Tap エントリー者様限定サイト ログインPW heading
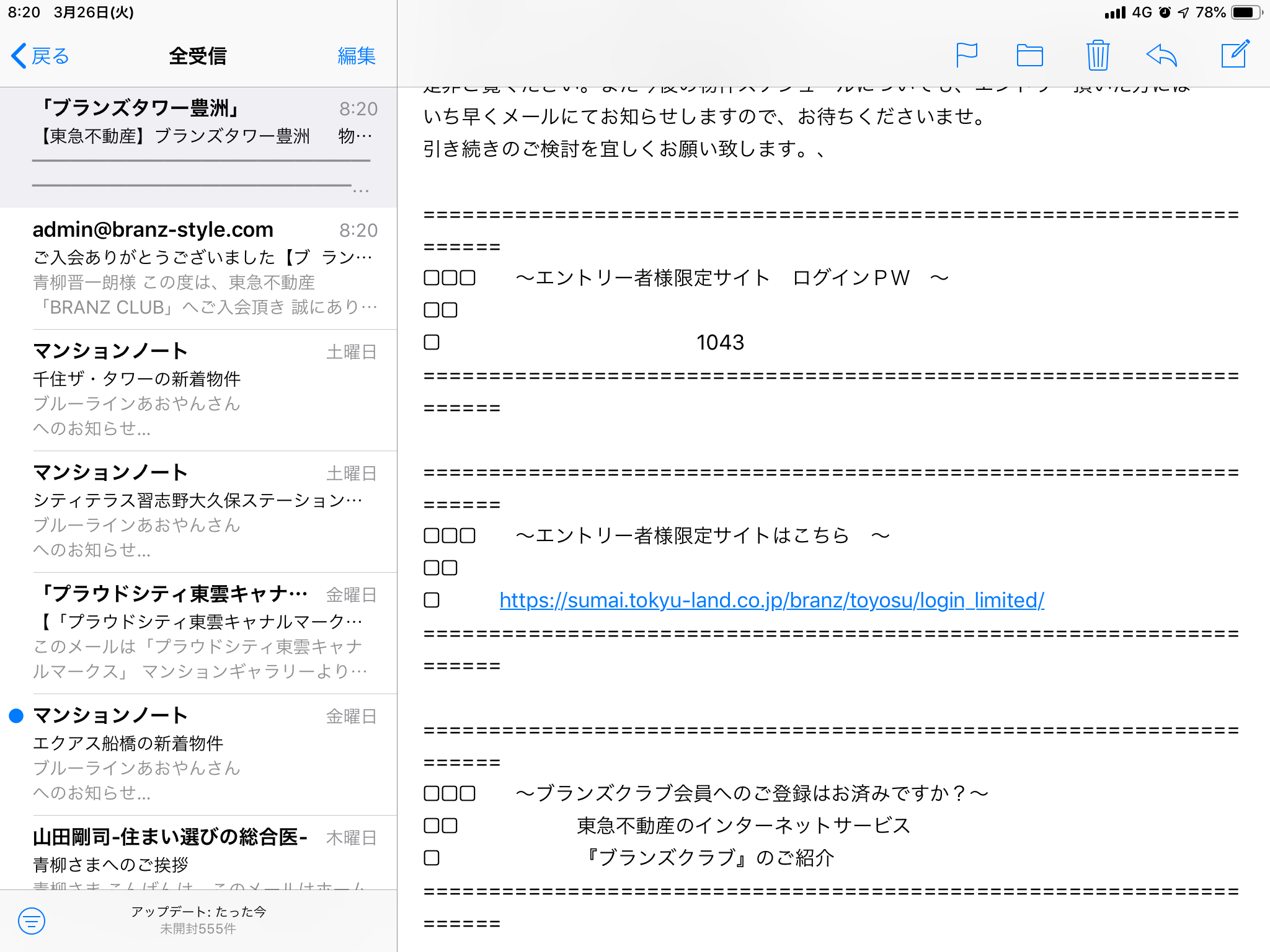The image size is (1270, 952). (x=732, y=278)
